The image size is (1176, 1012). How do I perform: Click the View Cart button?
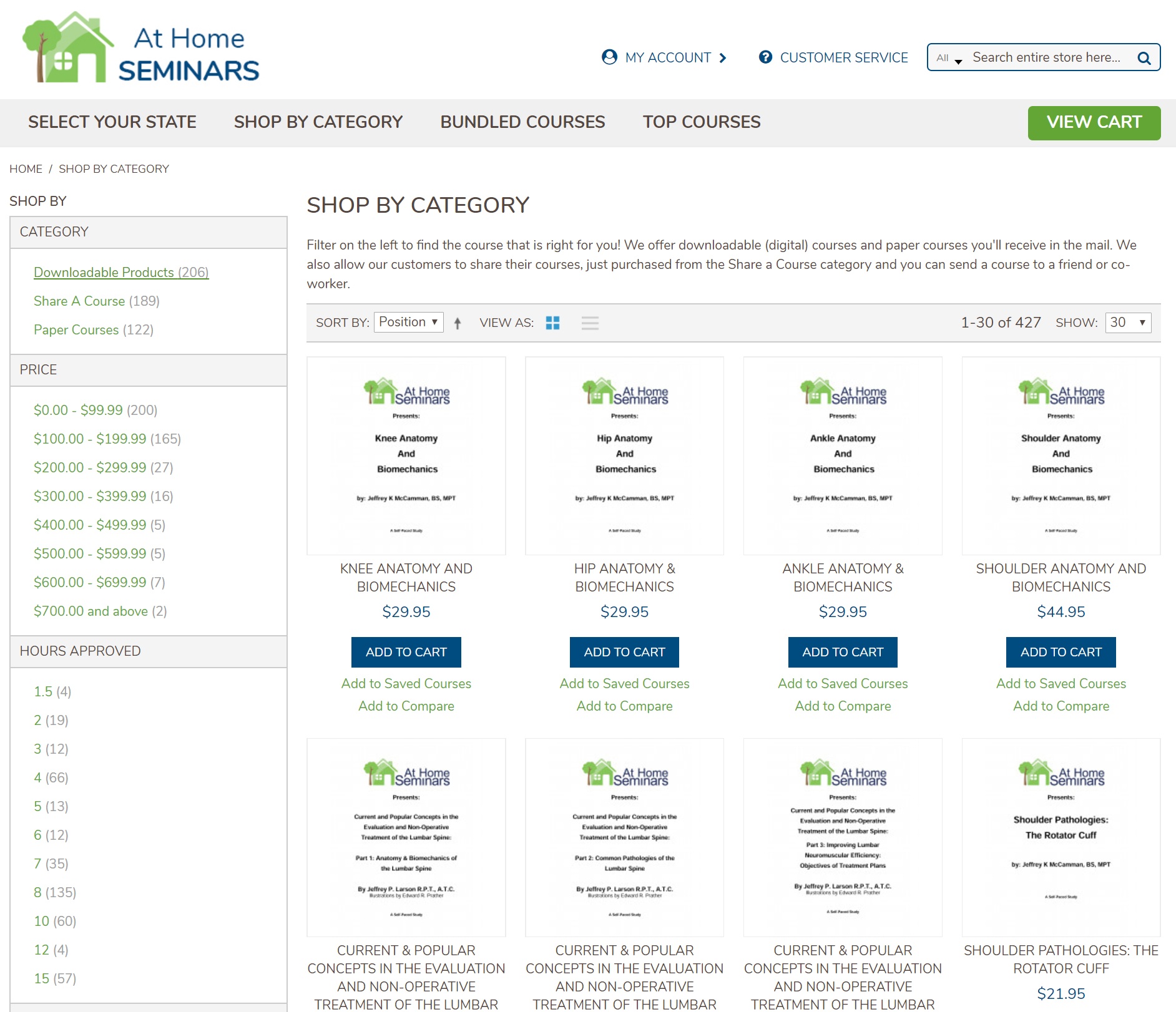[x=1094, y=123]
